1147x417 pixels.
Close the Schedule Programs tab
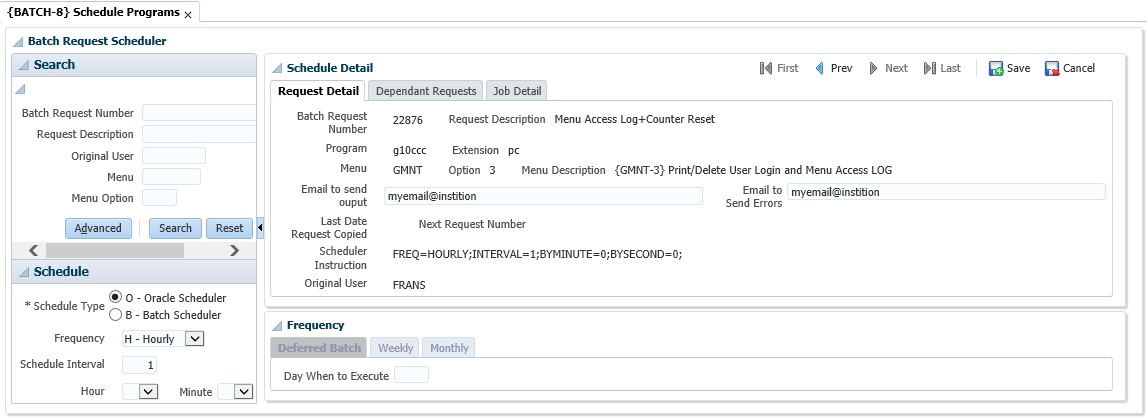pyautogui.click(x=188, y=15)
